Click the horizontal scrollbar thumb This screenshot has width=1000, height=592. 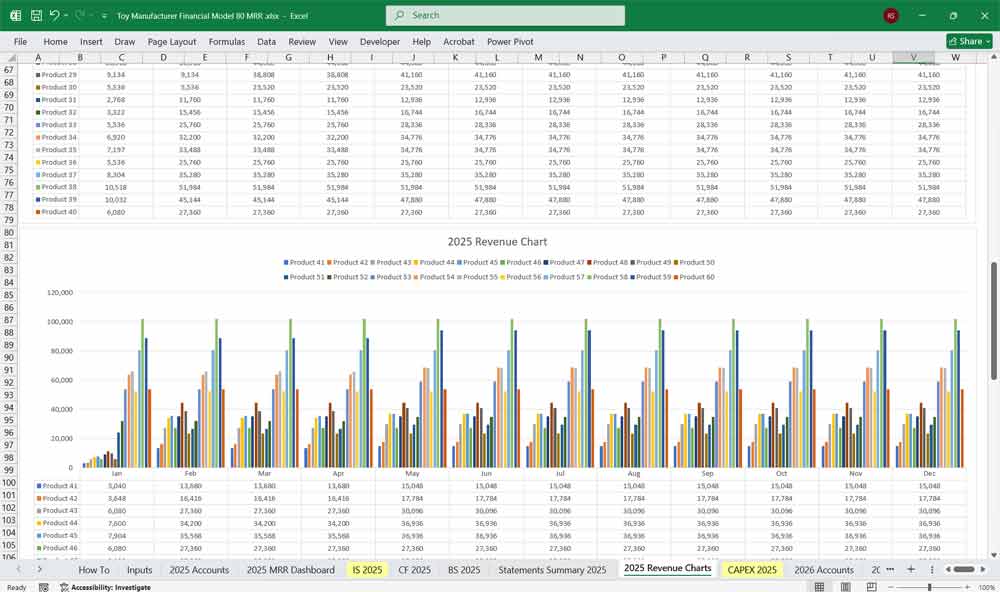[x=964, y=569]
